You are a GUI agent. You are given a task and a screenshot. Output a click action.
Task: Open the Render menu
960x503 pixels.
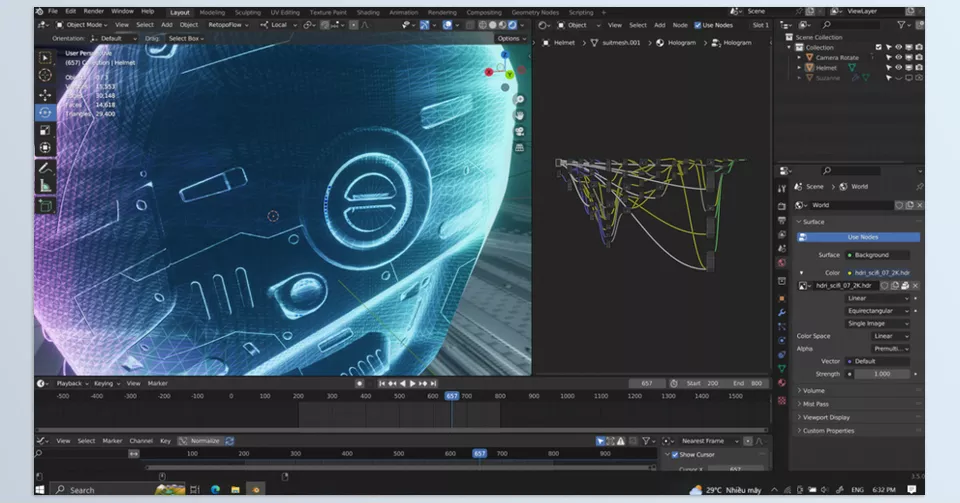point(93,11)
